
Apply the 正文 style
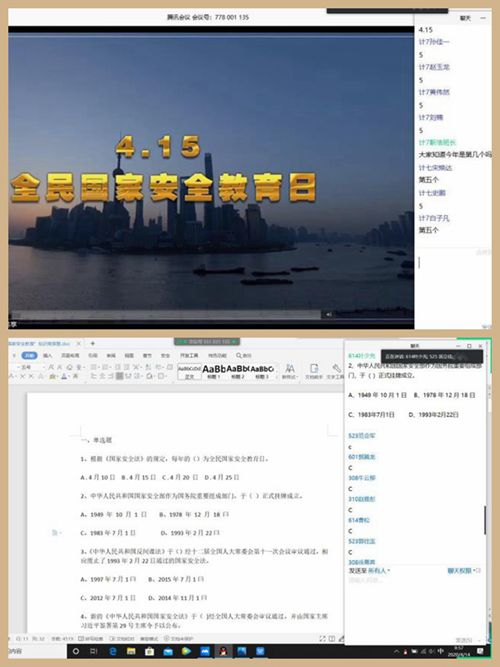point(189,372)
